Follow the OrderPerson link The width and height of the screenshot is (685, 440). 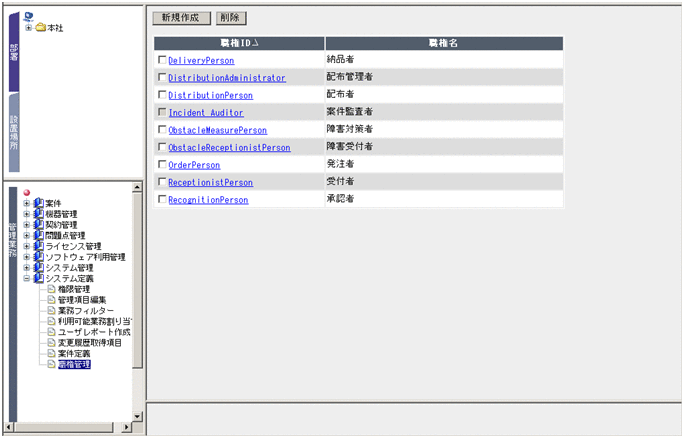[194, 166]
